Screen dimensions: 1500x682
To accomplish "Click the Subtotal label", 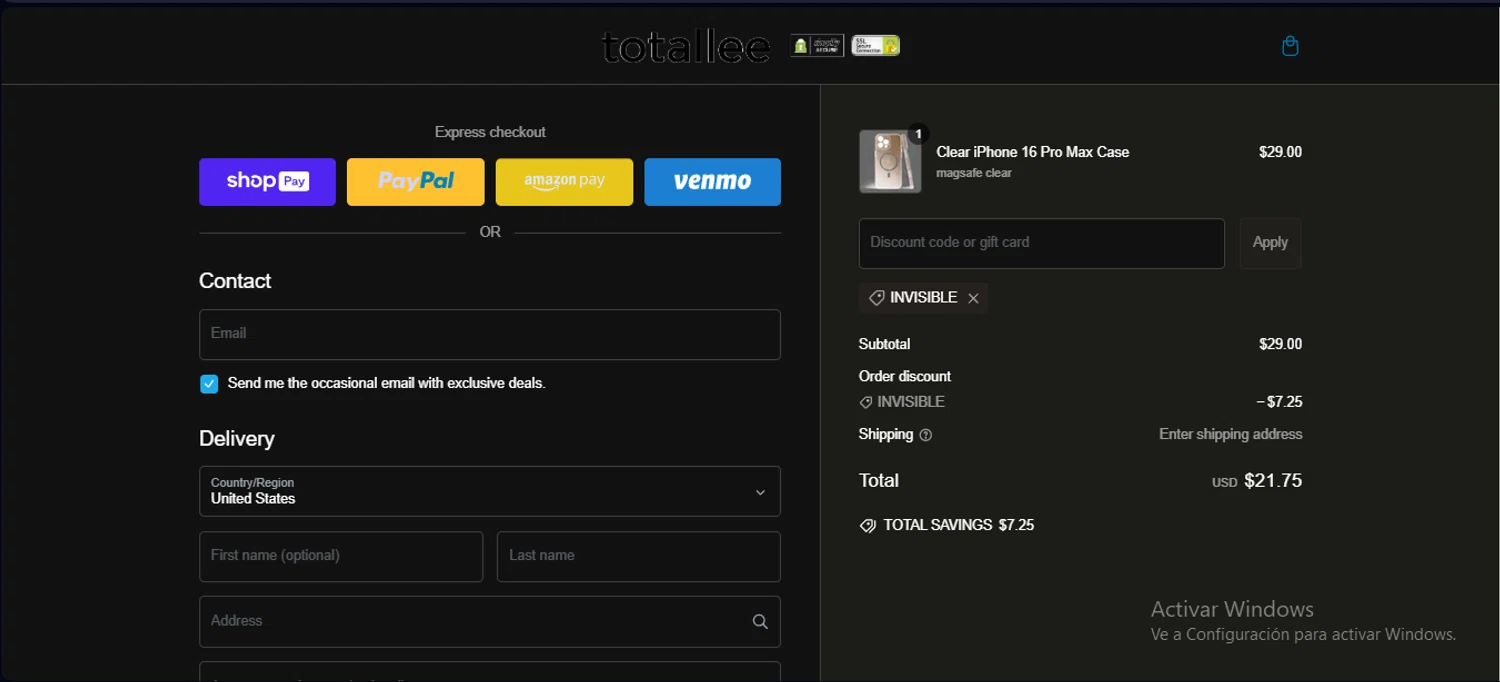I will [884, 344].
